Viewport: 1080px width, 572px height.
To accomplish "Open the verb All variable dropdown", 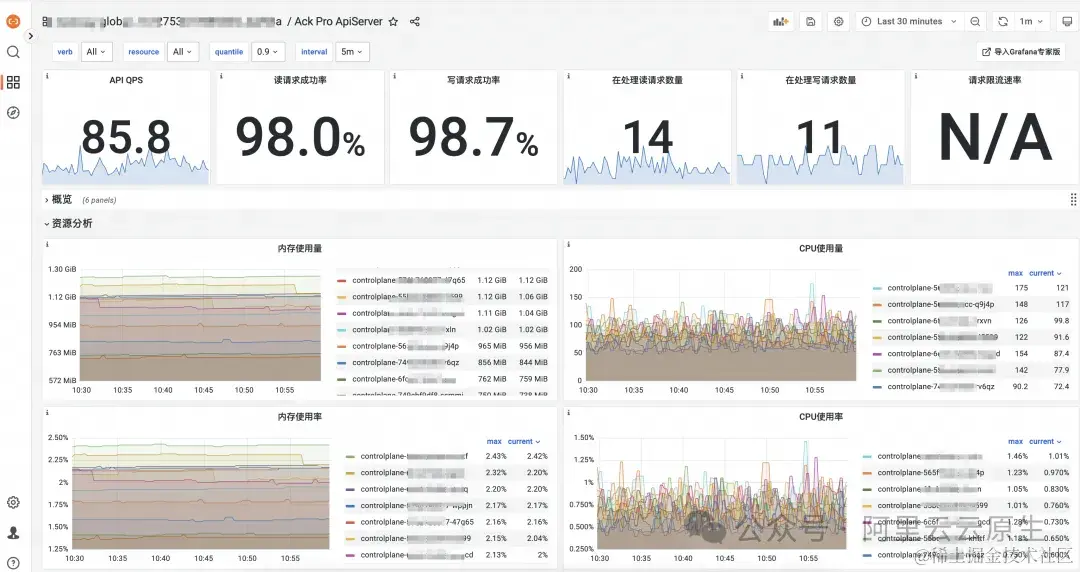I will (96, 52).
